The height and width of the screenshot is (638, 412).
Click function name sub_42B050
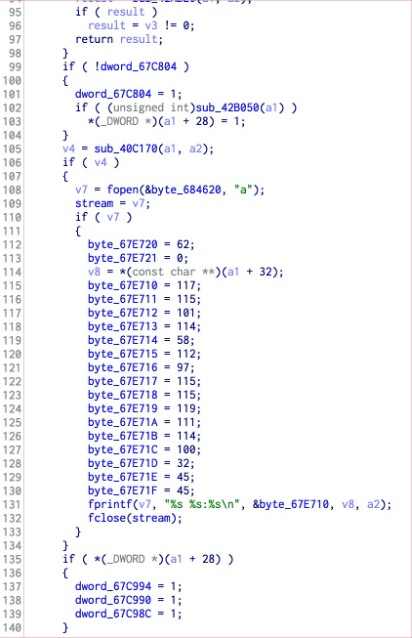[227, 107]
